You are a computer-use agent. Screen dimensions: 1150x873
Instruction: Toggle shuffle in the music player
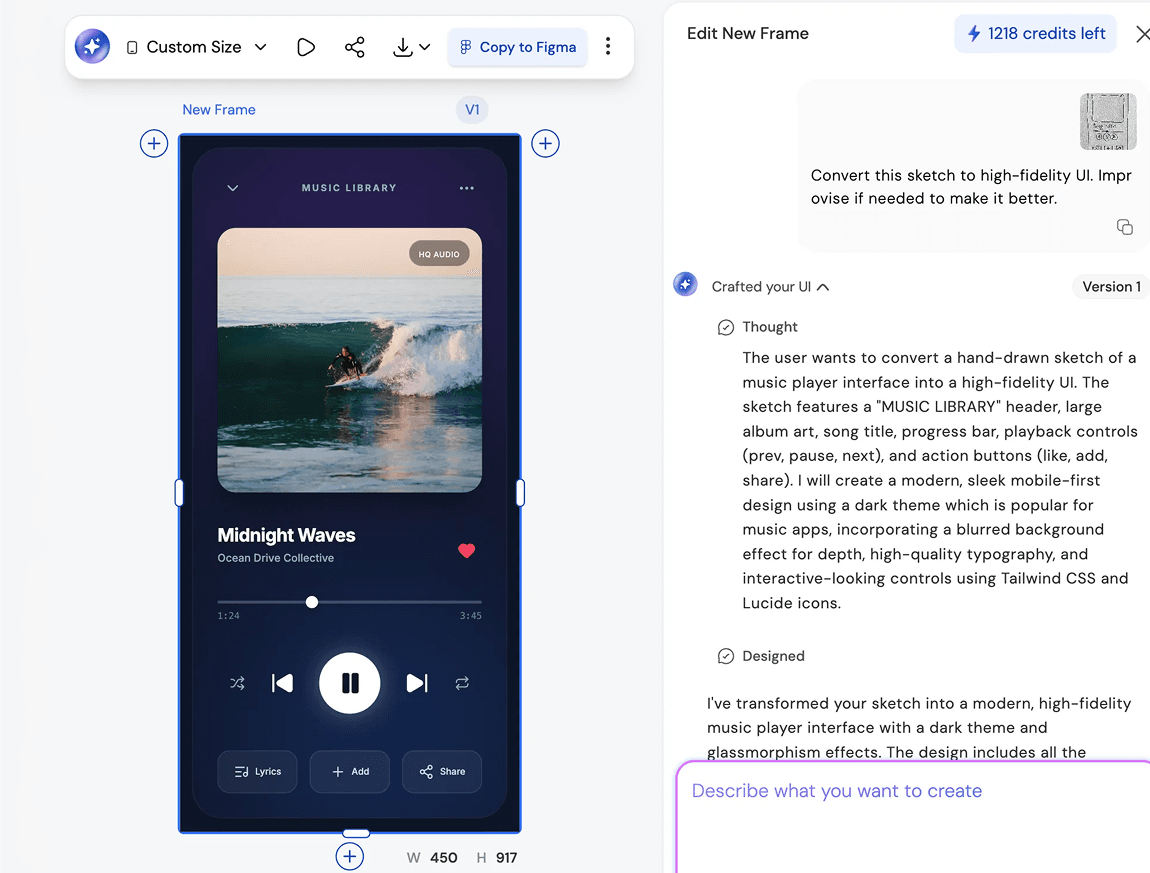click(x=237, y=683)
